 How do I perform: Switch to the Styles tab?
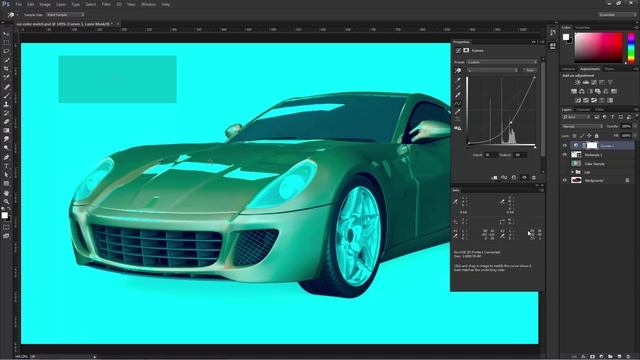click(x=609, y=69)
